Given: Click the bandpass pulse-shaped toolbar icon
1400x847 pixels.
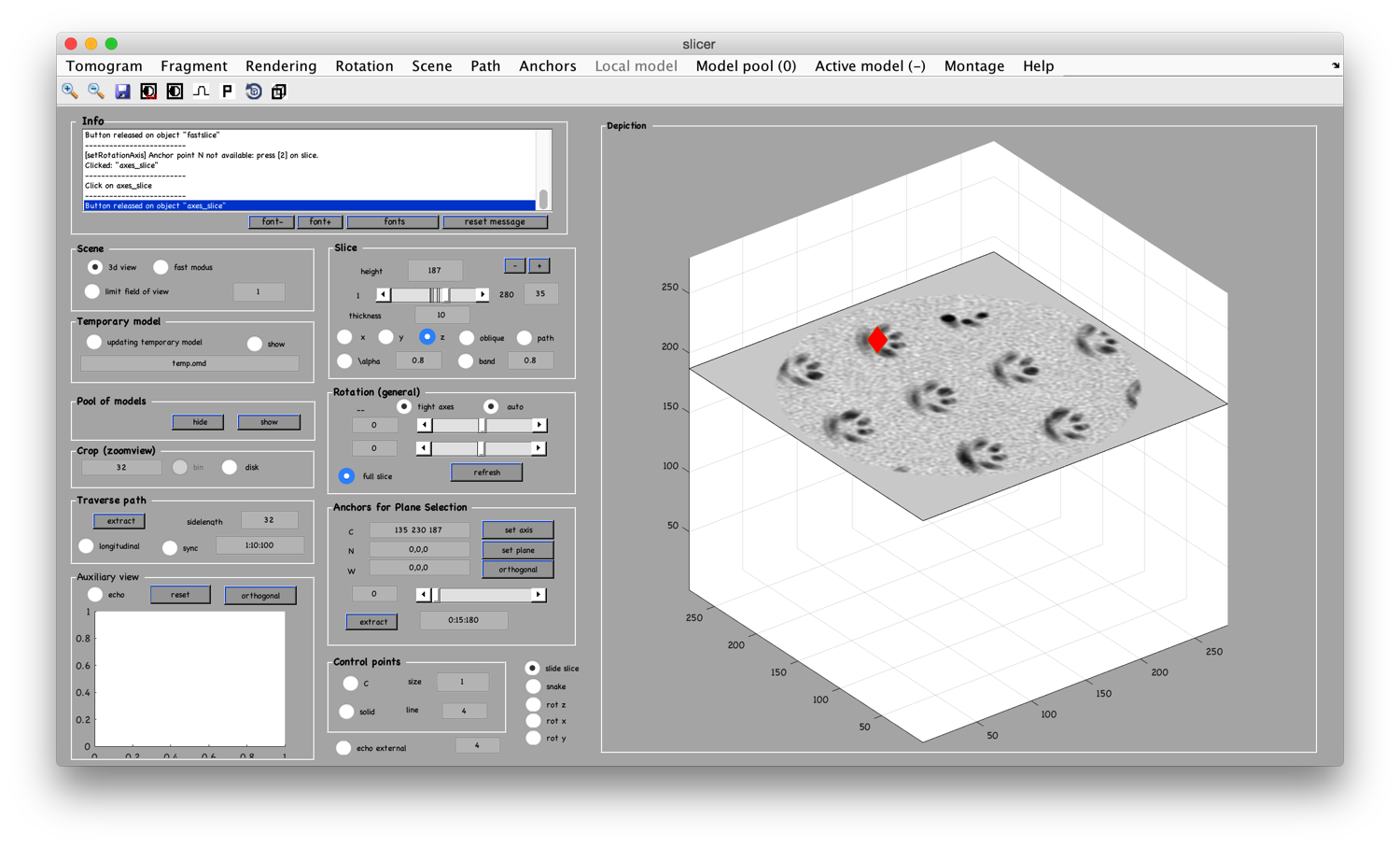Looking at the screenshot, I should pyautogui.click(x=201, y=91).
